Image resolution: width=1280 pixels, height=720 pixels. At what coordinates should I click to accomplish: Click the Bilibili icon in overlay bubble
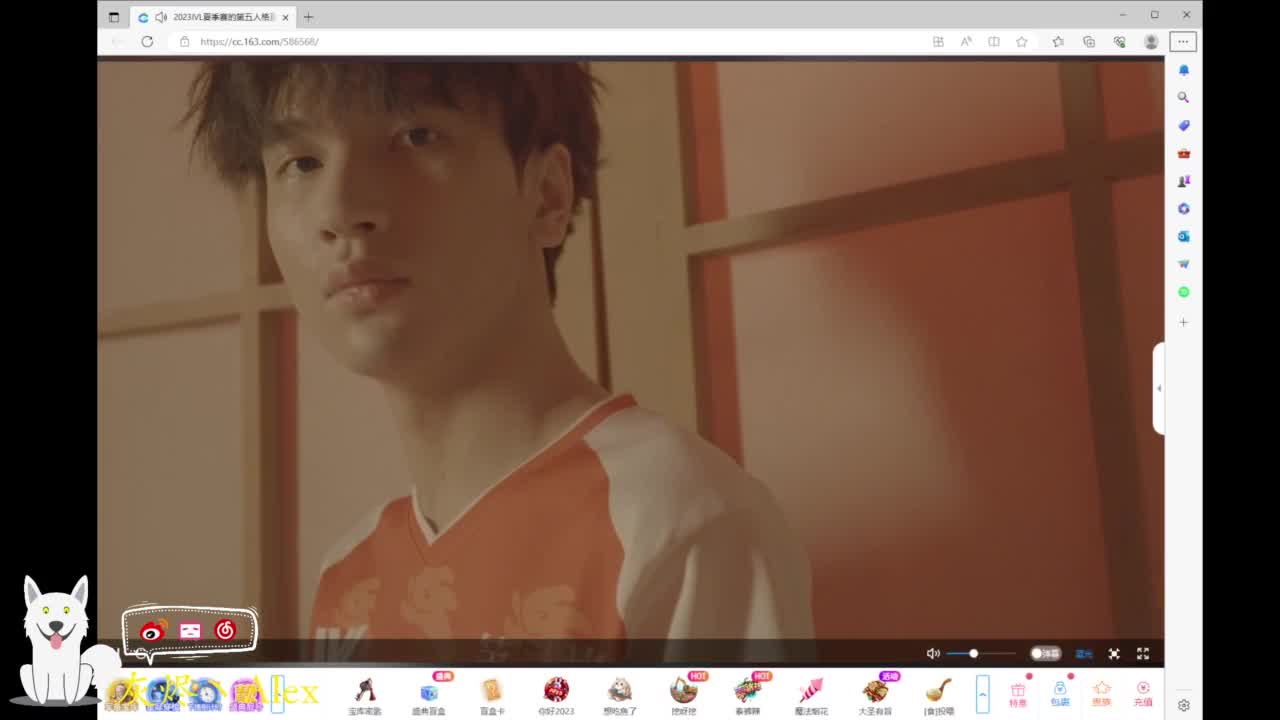pos(190,630)
